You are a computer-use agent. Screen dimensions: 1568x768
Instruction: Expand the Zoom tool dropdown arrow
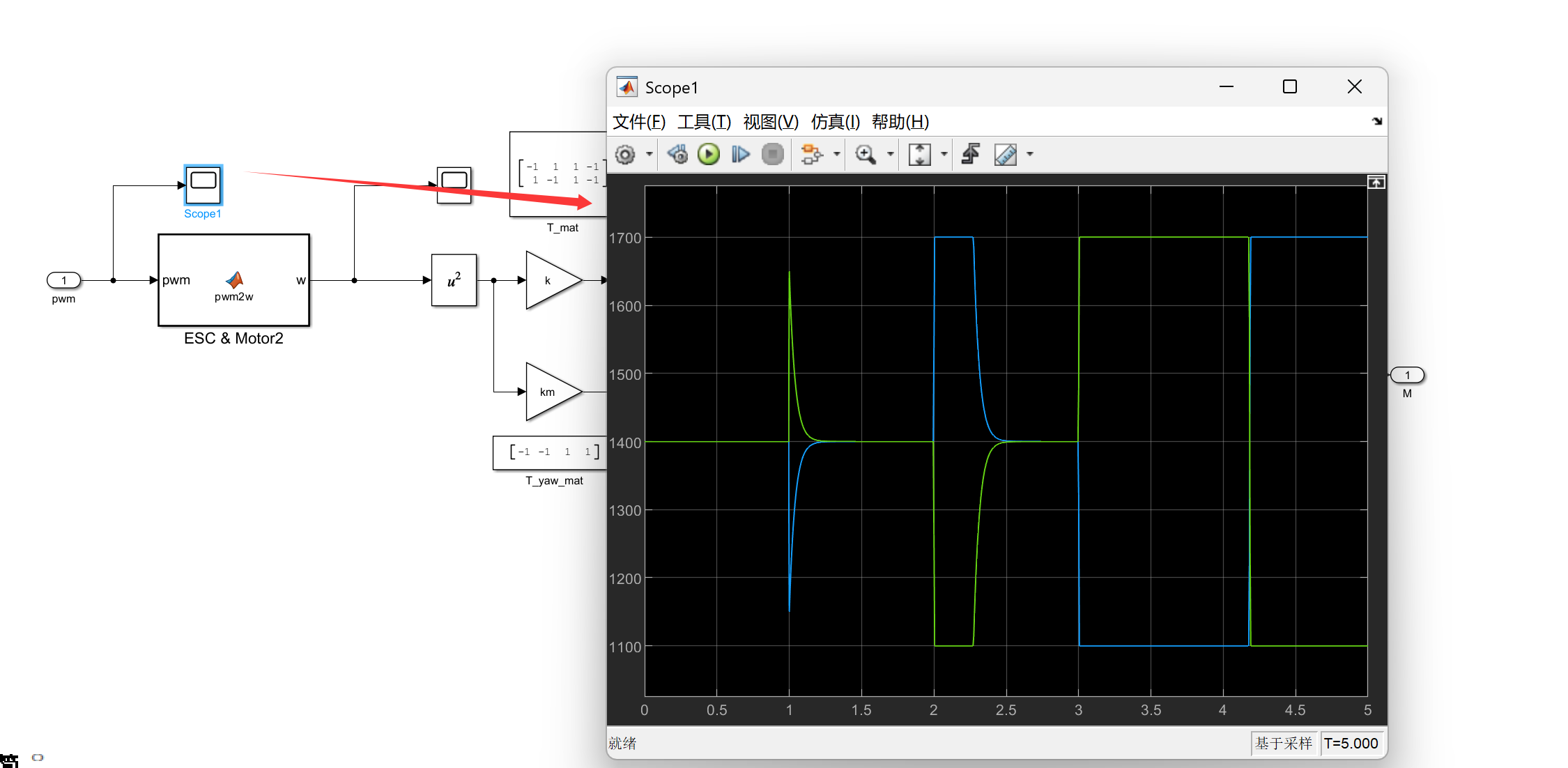(890, 155)
